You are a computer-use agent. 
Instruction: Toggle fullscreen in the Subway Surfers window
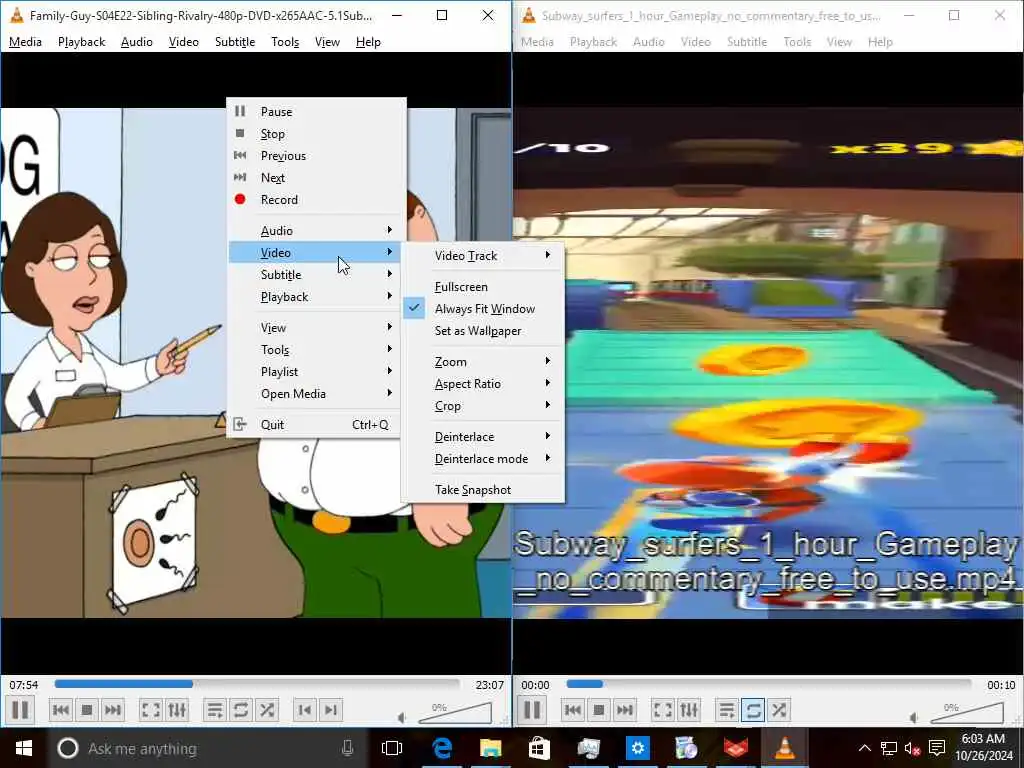click(x=663, y=710)
